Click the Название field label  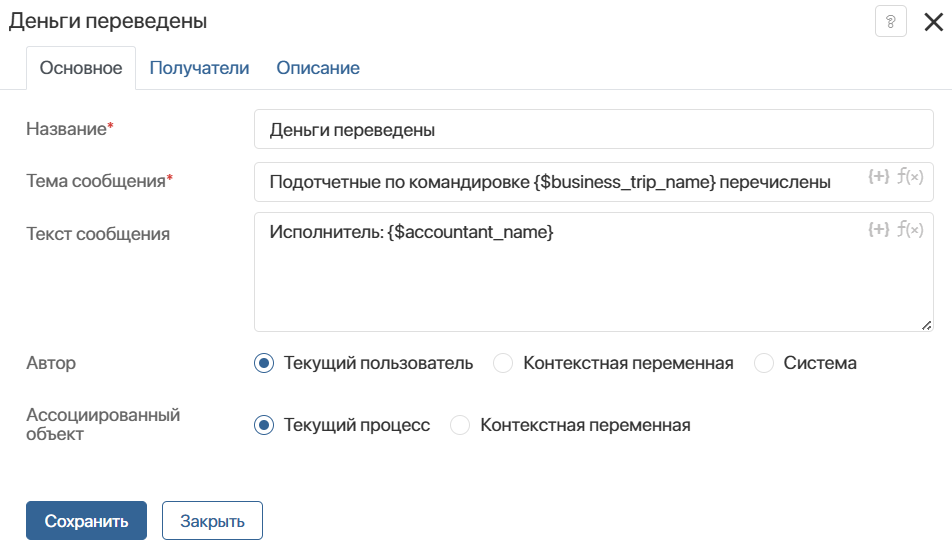coord(69,129)
